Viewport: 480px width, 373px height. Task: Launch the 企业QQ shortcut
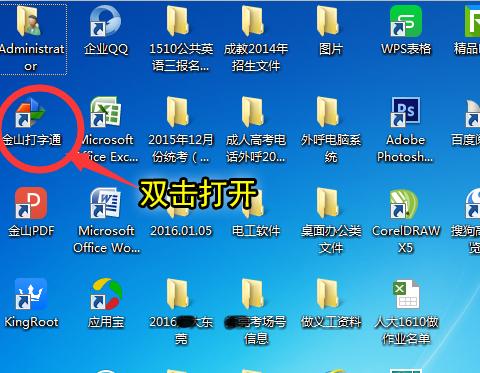(106, 22)
